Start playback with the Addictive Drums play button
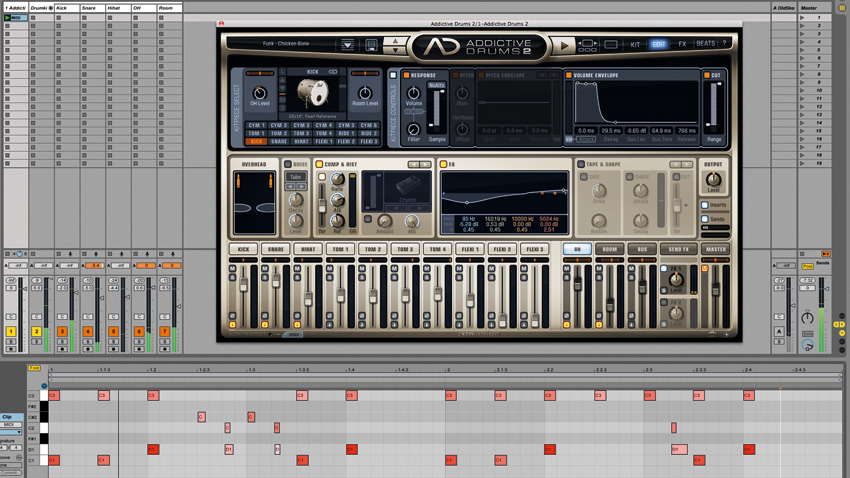Viewport: 850px width, 478px height. [x=564, y=46]
